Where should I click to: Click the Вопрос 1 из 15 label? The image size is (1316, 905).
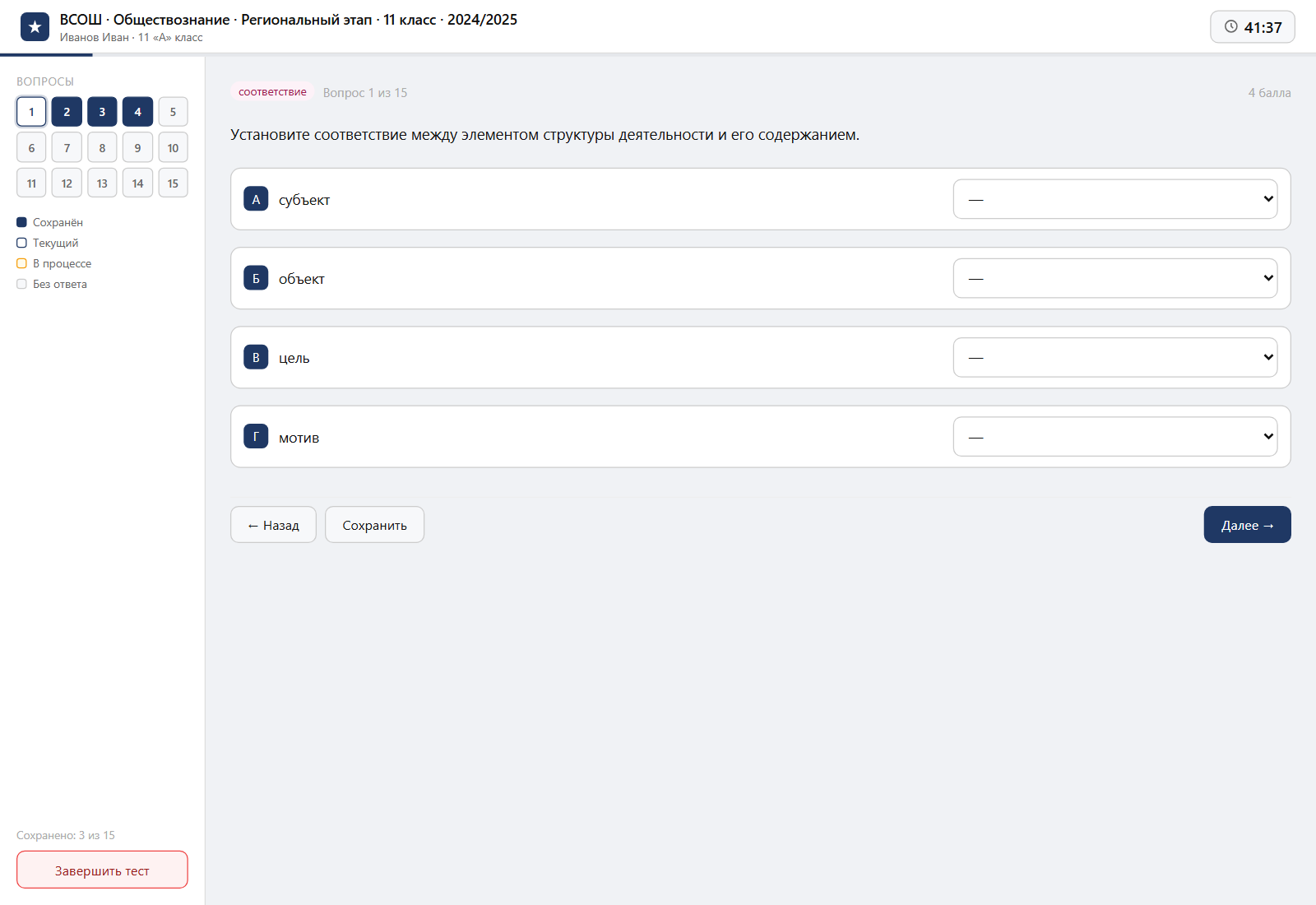click(x=365, y=93)
